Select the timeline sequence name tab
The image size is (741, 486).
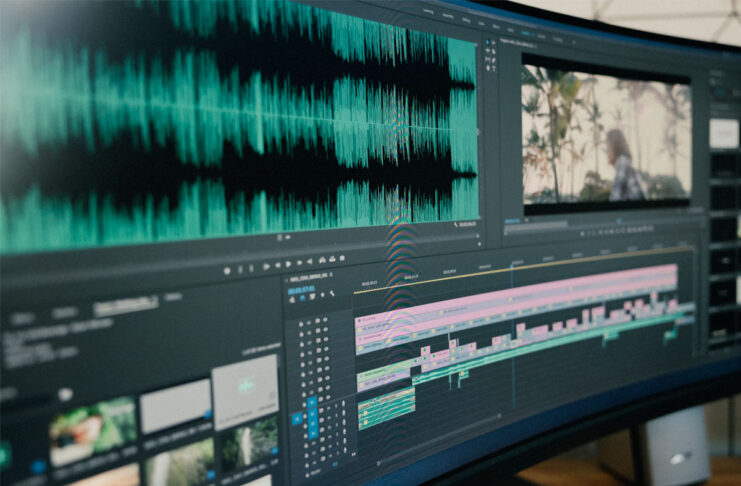tap(309, 278)
